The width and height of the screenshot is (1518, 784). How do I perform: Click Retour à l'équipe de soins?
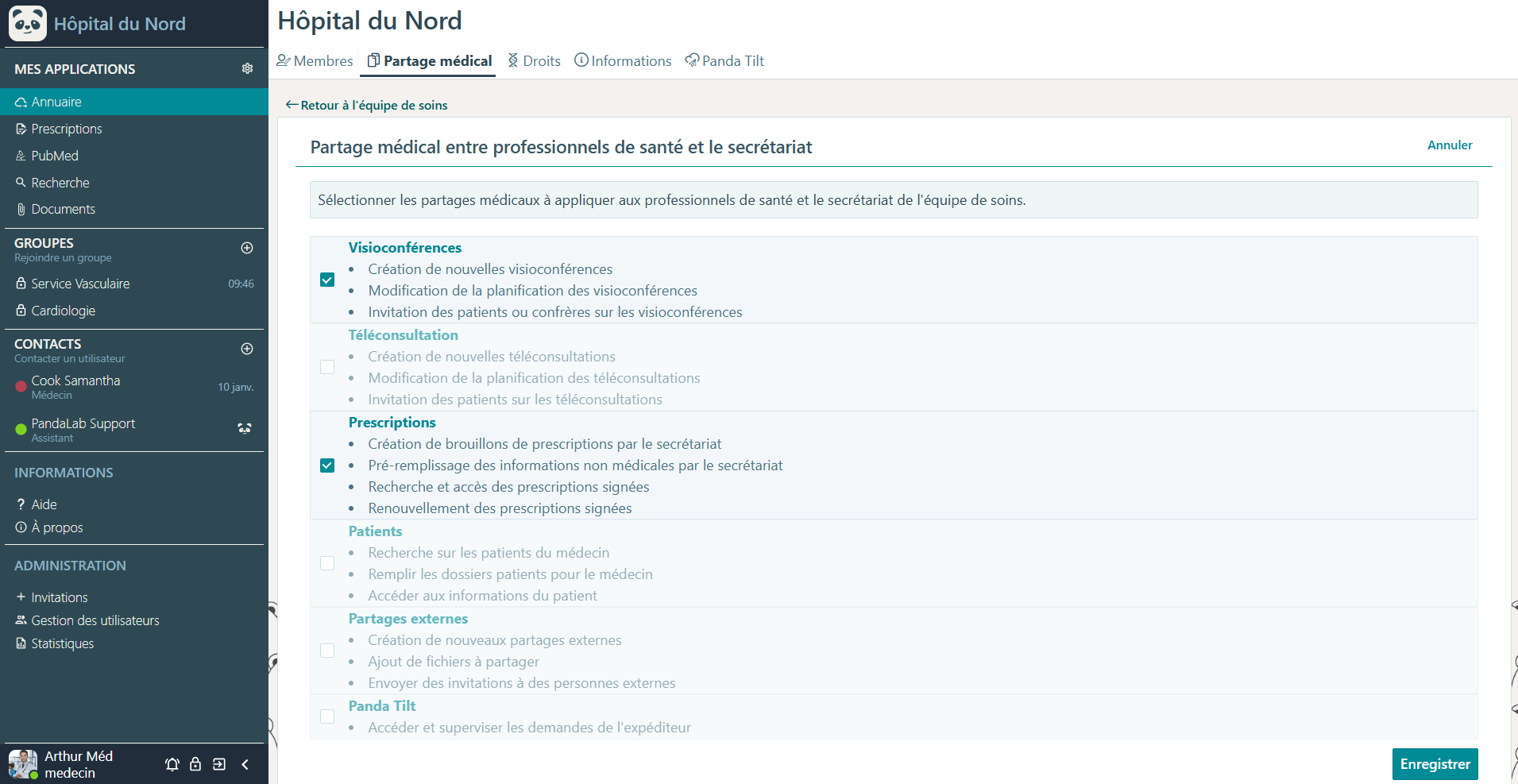pos(366,105)
